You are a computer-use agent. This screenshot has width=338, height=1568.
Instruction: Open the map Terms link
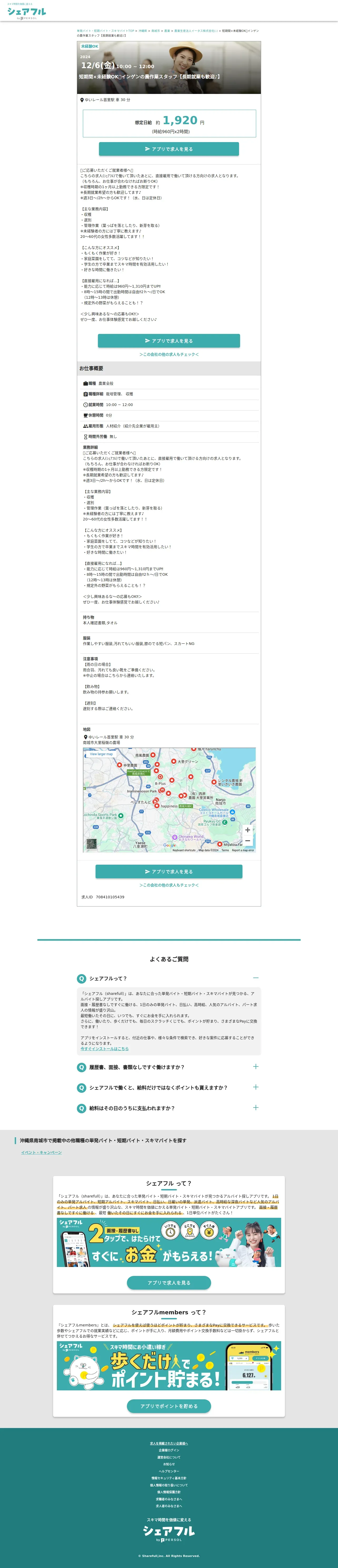click(x=225, y=850)
